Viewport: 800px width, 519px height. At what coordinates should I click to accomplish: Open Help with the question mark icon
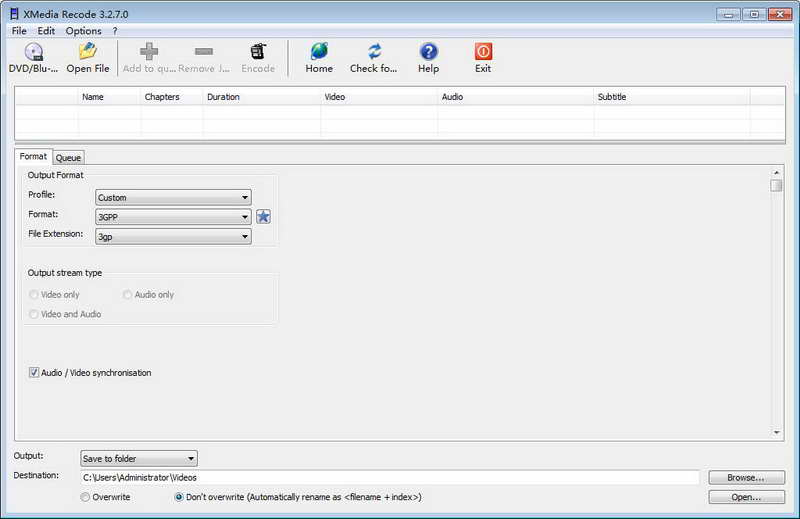coord(429,52)
